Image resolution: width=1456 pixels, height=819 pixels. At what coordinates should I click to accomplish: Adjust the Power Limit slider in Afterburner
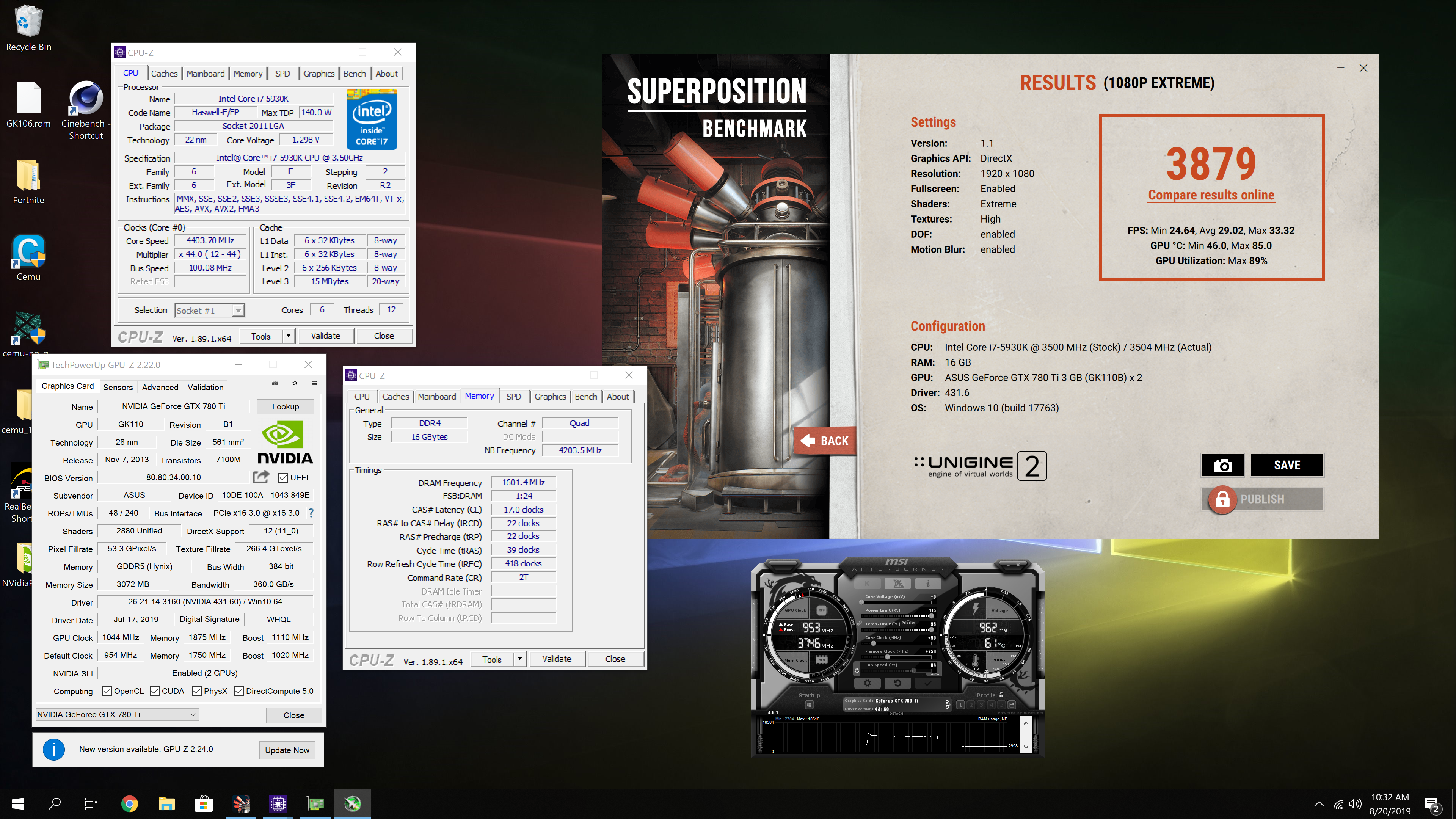(x=932, y=616)
